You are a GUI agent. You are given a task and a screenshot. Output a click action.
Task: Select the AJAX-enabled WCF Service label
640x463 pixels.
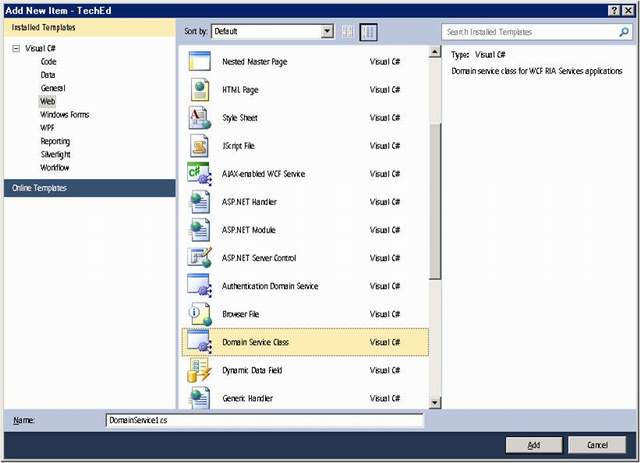[264, 174]
